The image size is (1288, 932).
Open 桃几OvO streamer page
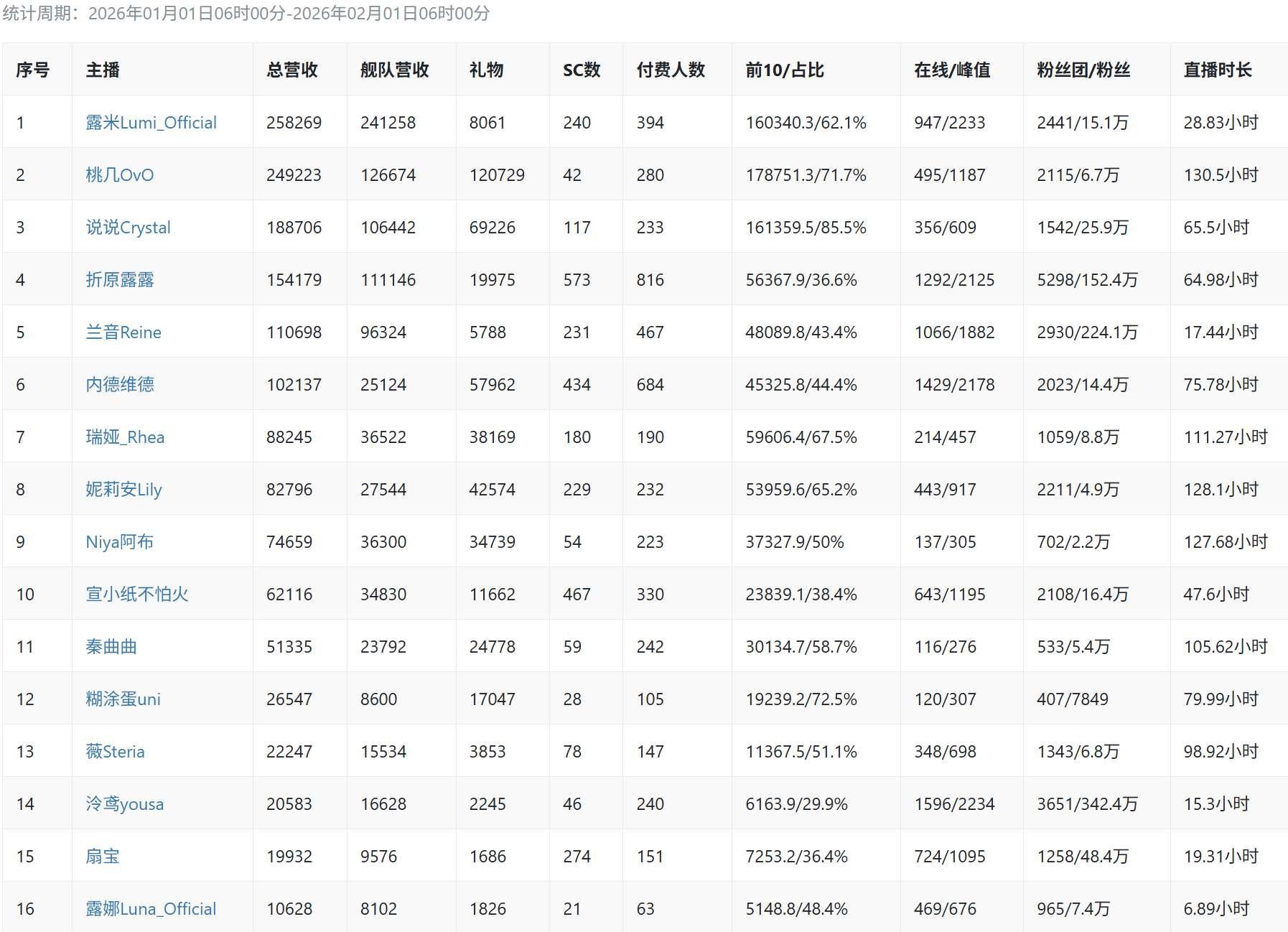tap(119, 175)
